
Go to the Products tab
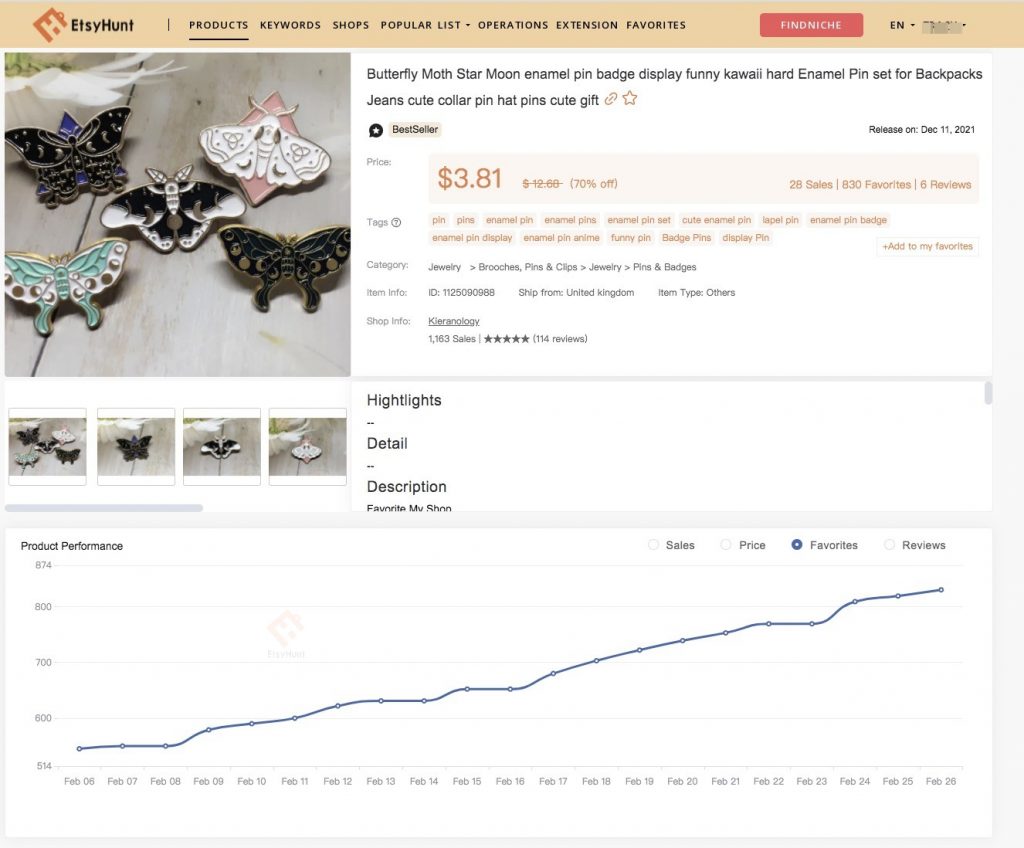pos(218,25)
